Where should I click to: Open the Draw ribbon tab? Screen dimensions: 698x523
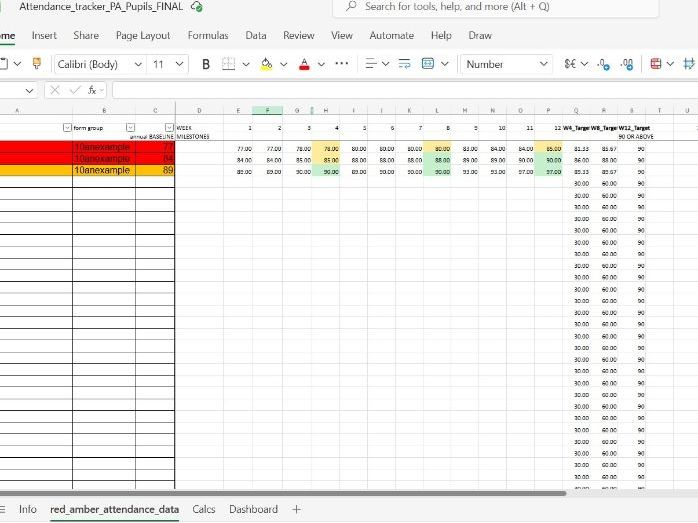[480, 36]
